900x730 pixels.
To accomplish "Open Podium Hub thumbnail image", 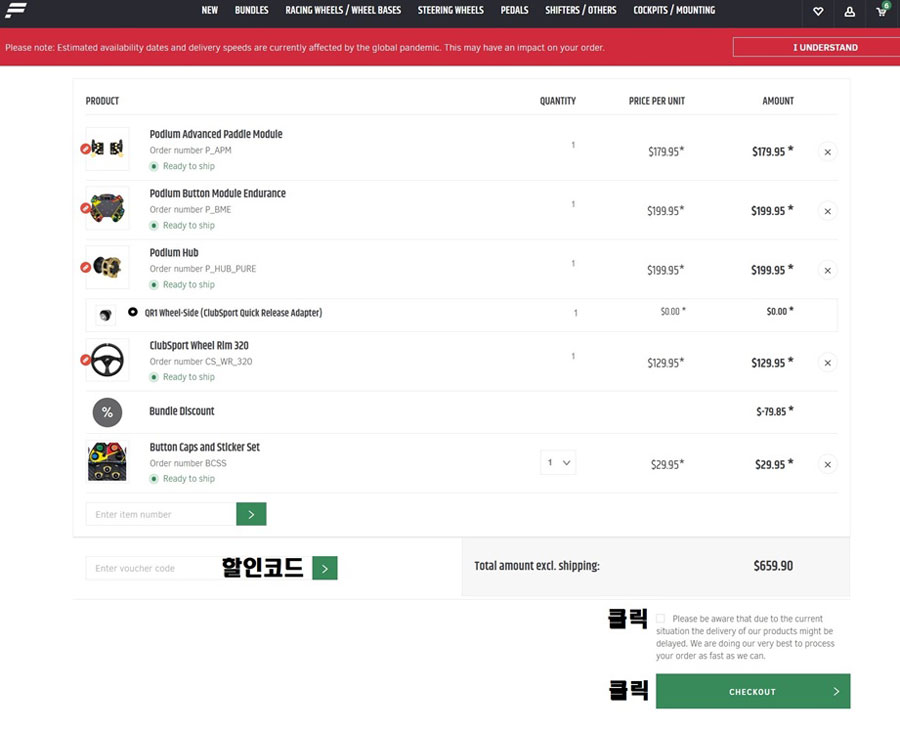I will (107, 267).
